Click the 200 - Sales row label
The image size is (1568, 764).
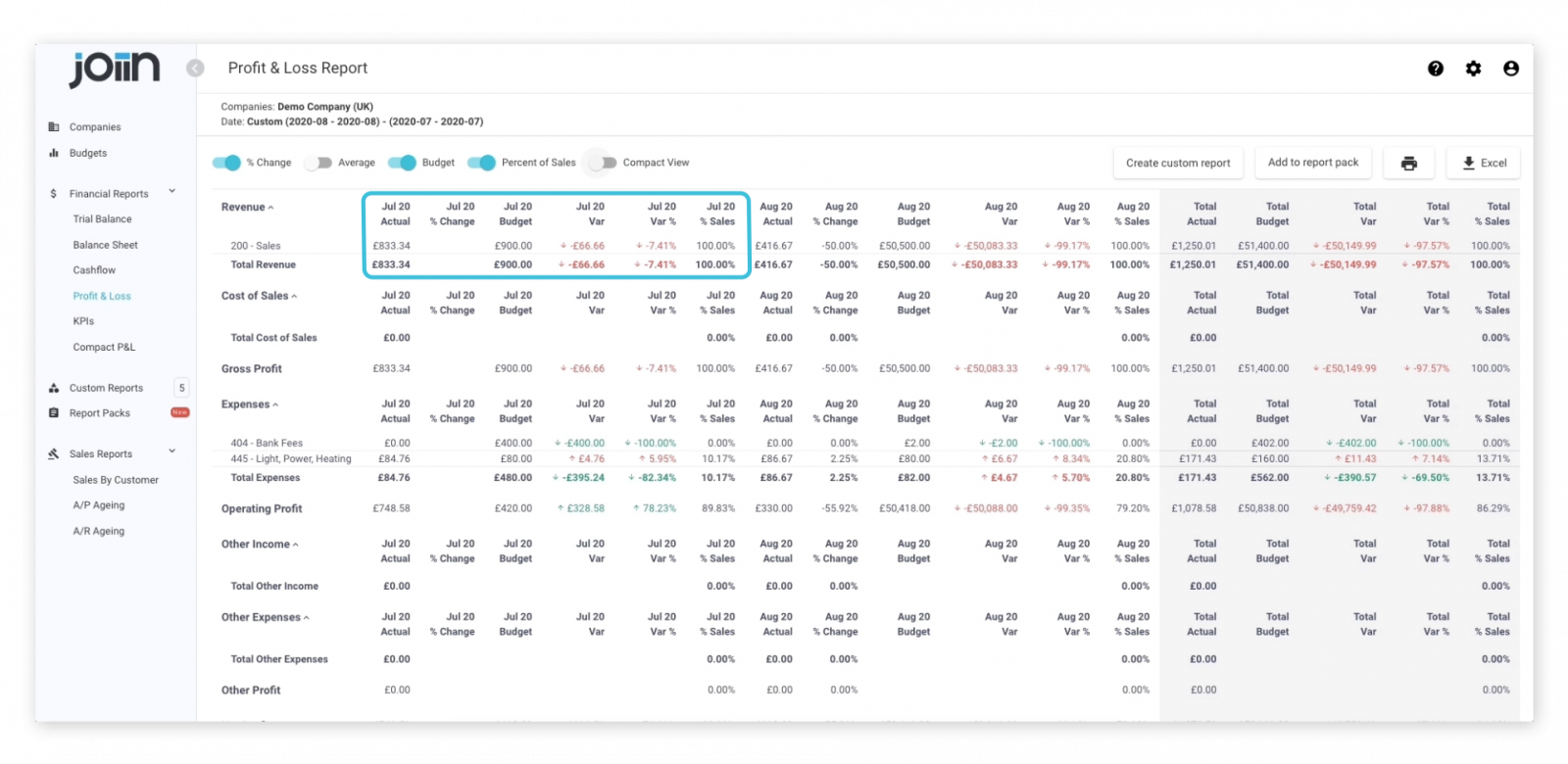click(256, 247)
